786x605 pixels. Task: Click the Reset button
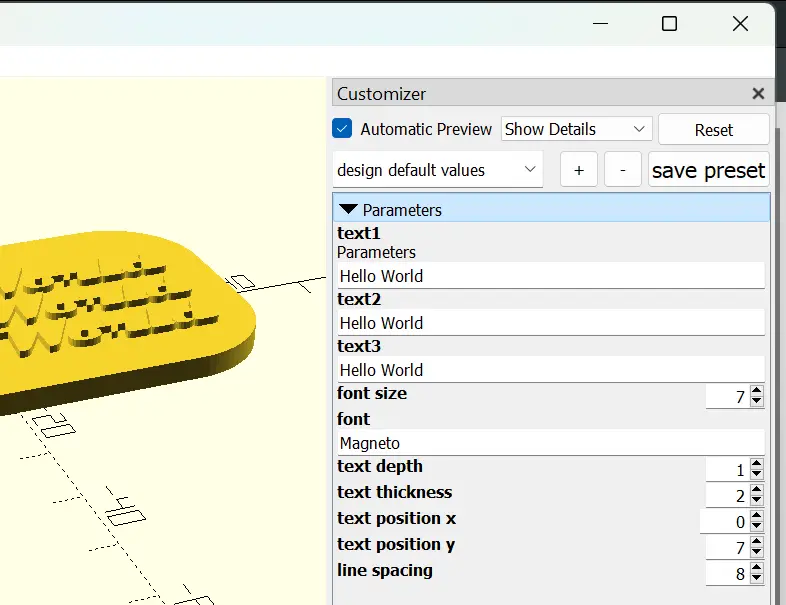(x=713, y=130)
